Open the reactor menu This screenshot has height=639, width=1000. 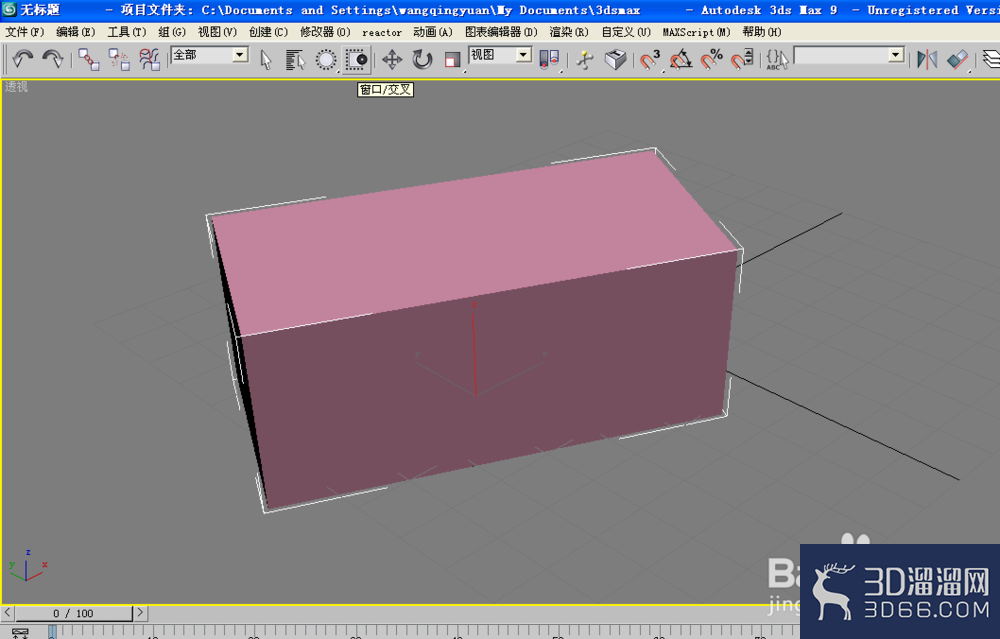[x=381, y=33]
